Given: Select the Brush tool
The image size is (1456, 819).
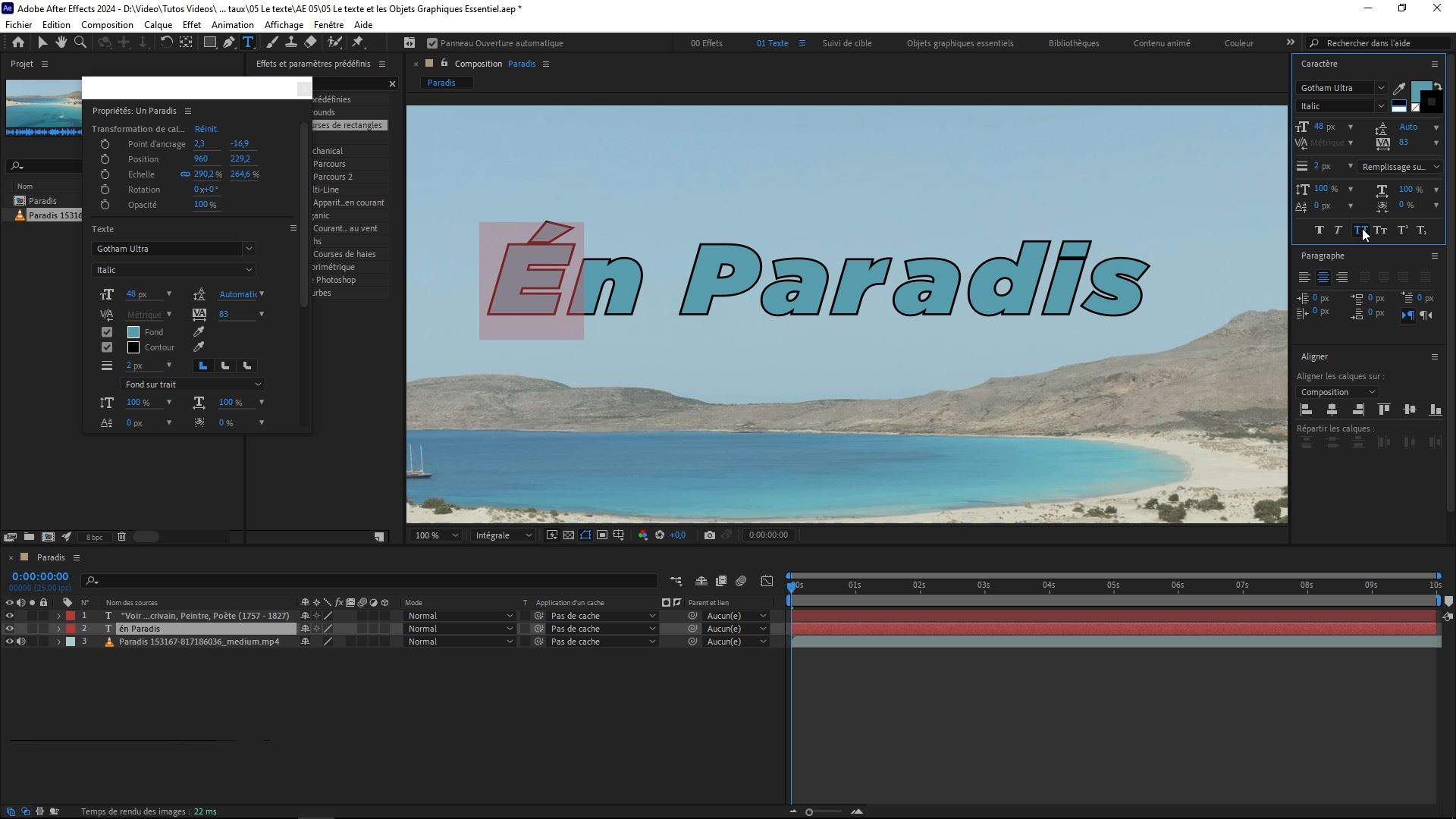Looking at the screenshot, I should point(272,42).
